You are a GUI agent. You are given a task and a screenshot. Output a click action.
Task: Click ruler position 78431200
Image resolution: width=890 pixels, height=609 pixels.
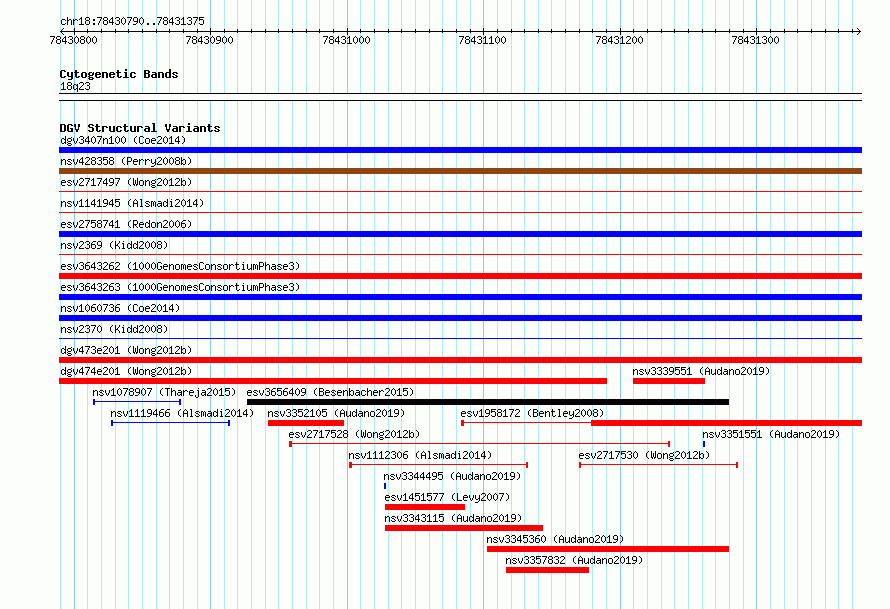tap(619, 40)
